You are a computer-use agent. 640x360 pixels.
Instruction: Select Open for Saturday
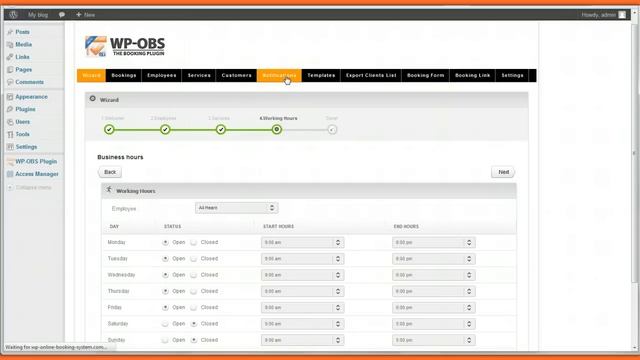pos(165,324)
